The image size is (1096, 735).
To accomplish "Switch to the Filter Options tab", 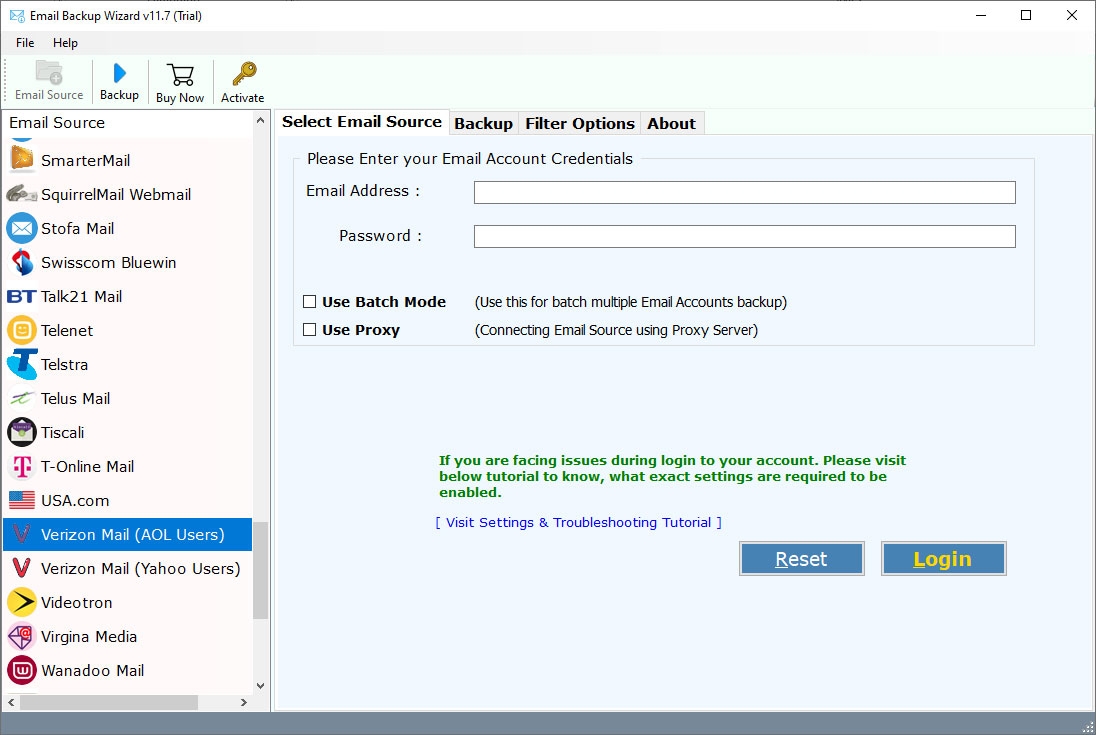I will click(x=579, y=124).
